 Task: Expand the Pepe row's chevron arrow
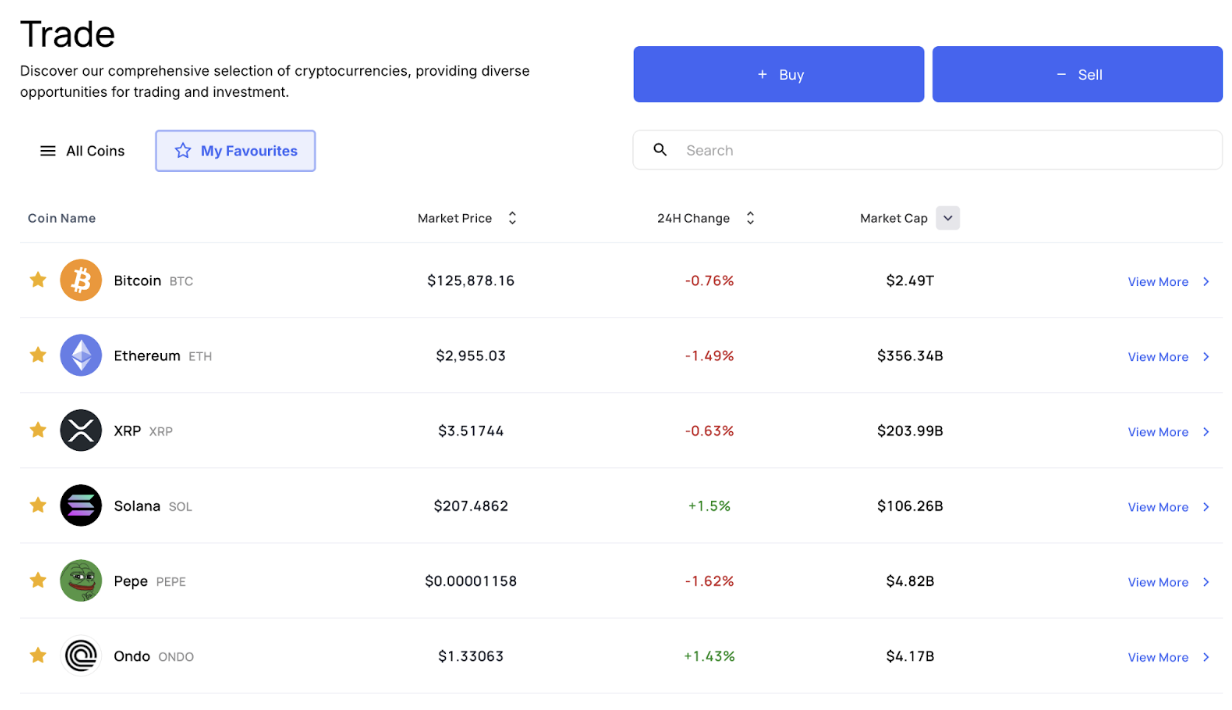[x=1206, y=582]
